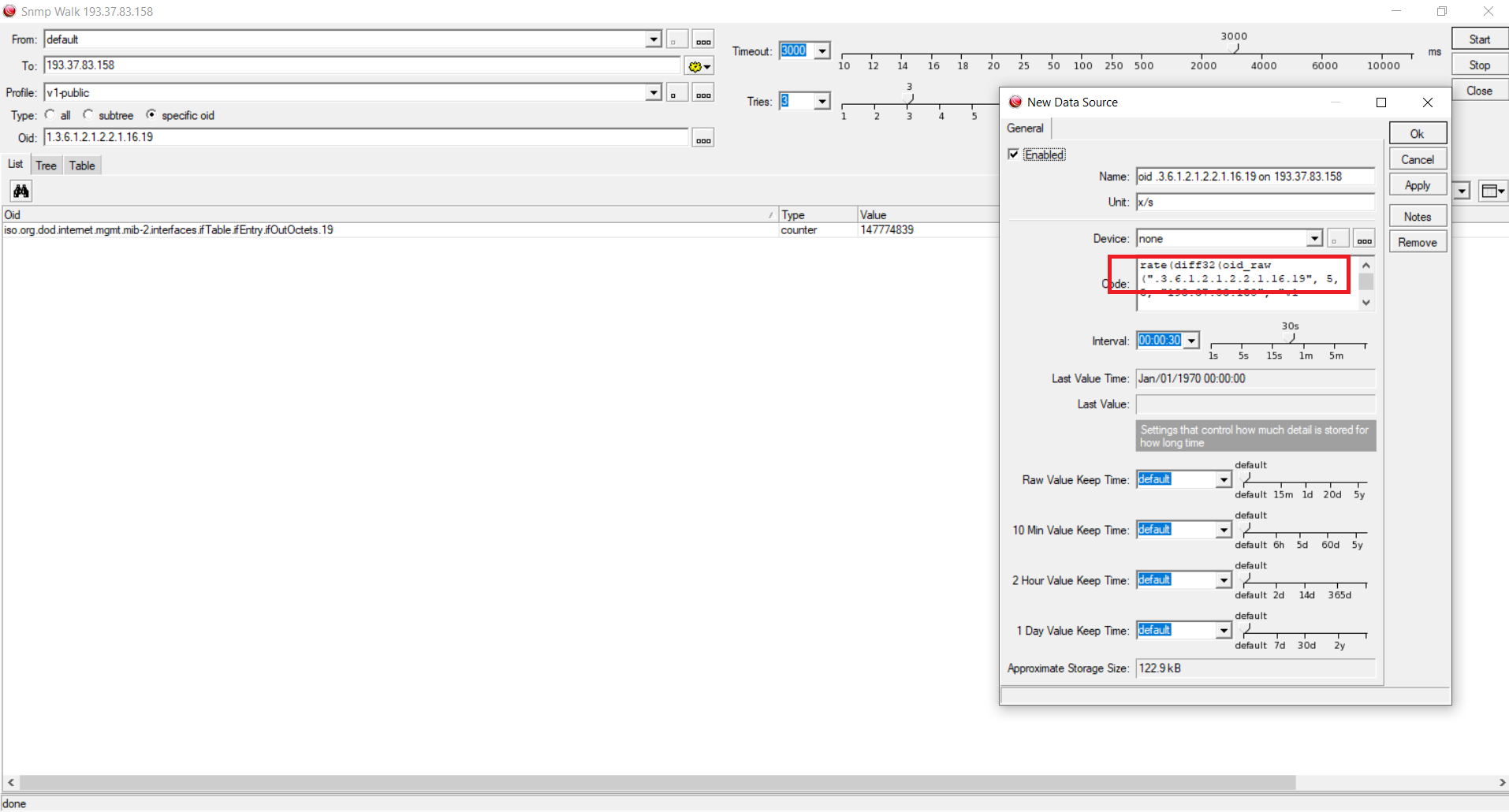Click the 2 Hour Value Keep Time slider handle

[x=1245, y=578]
